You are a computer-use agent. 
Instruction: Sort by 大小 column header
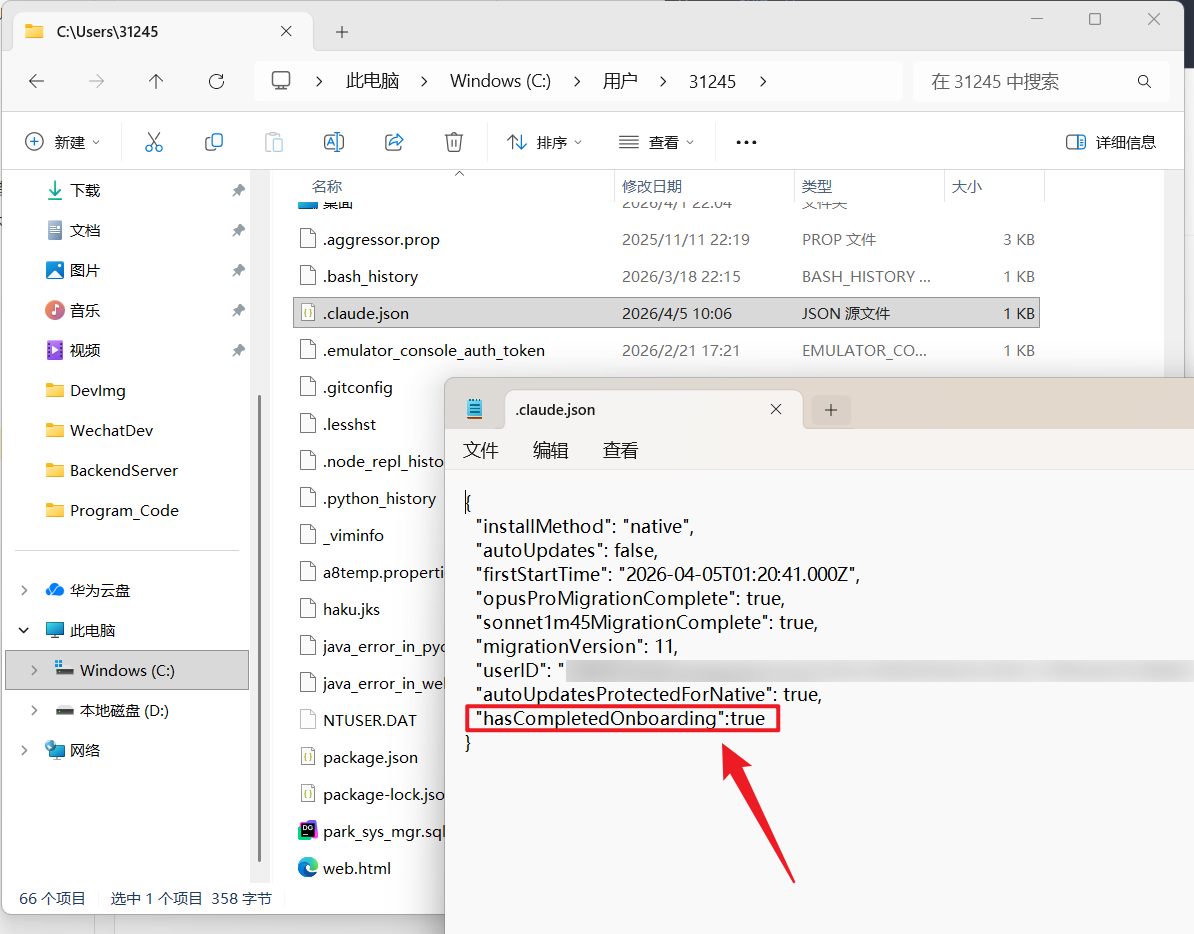967,186
